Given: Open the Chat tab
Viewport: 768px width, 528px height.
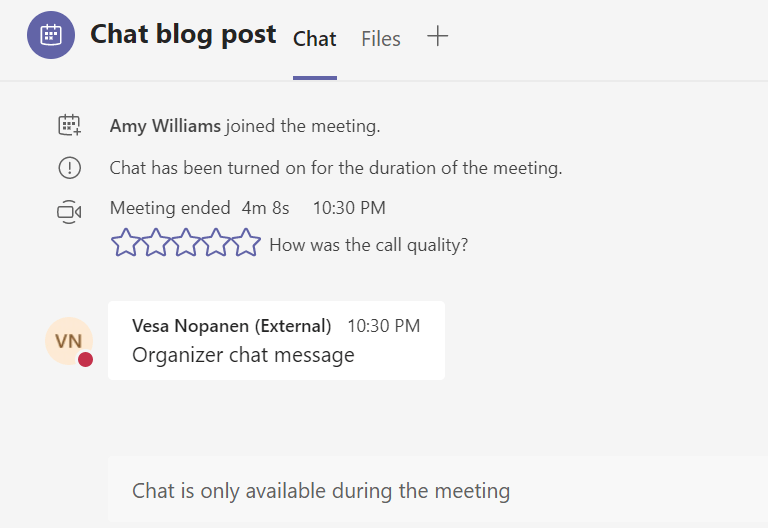Looking at the screenshot, I should [314, 39].
